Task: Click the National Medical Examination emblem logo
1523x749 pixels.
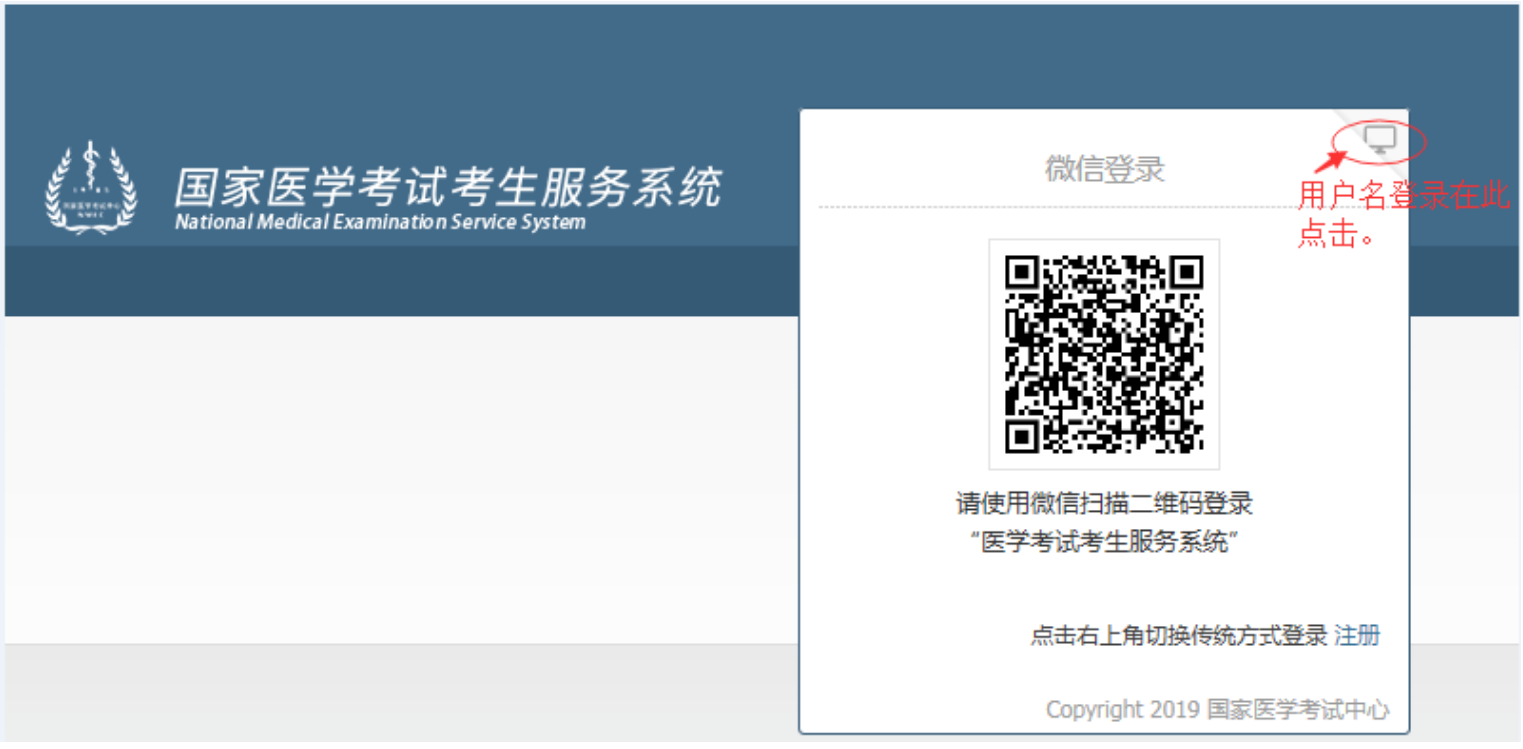Action: tap(91, 188)
